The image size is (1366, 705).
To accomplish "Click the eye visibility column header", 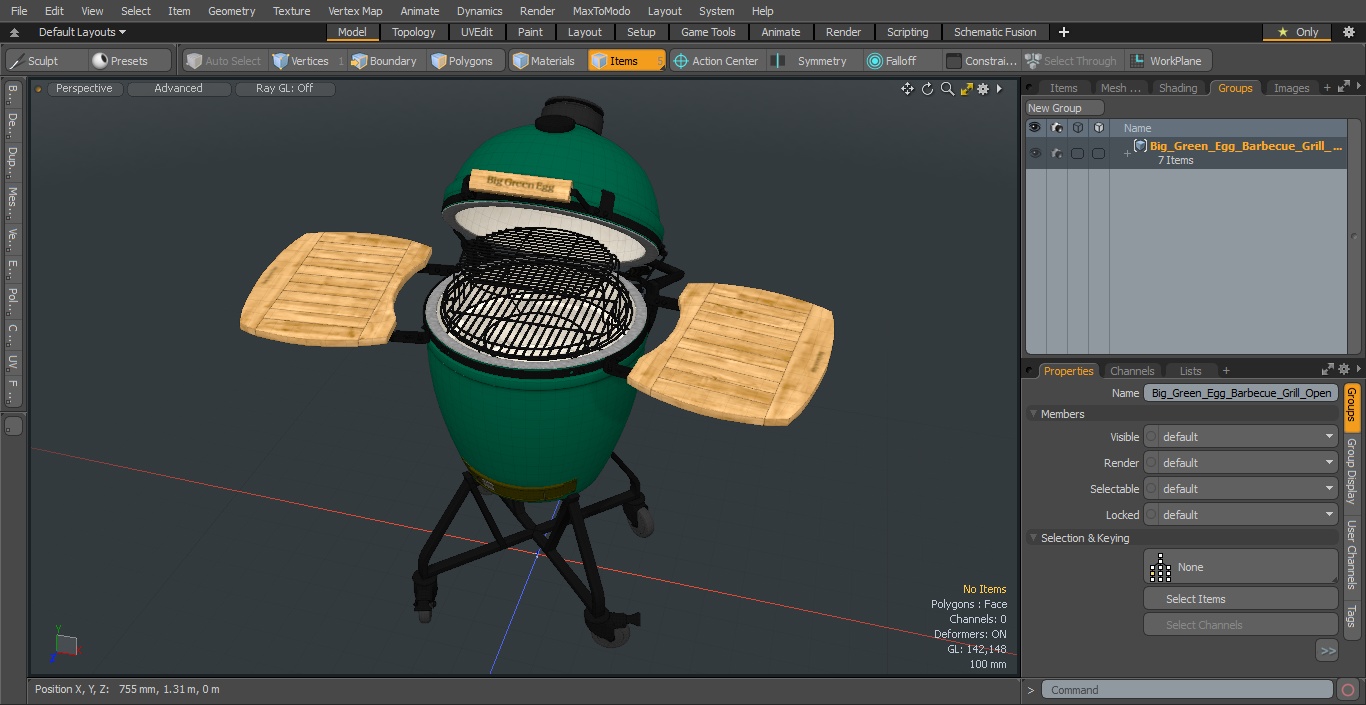I will point(1035,128).
